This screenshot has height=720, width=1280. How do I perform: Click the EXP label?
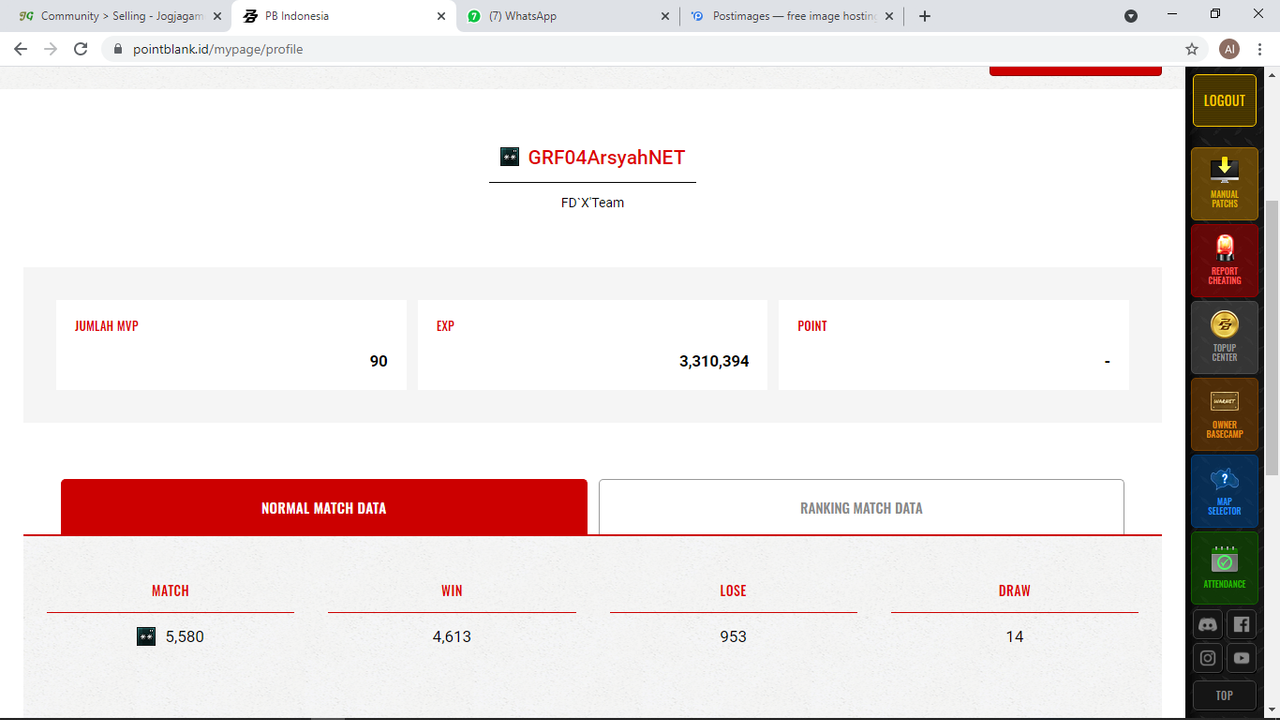click(445, 326)
